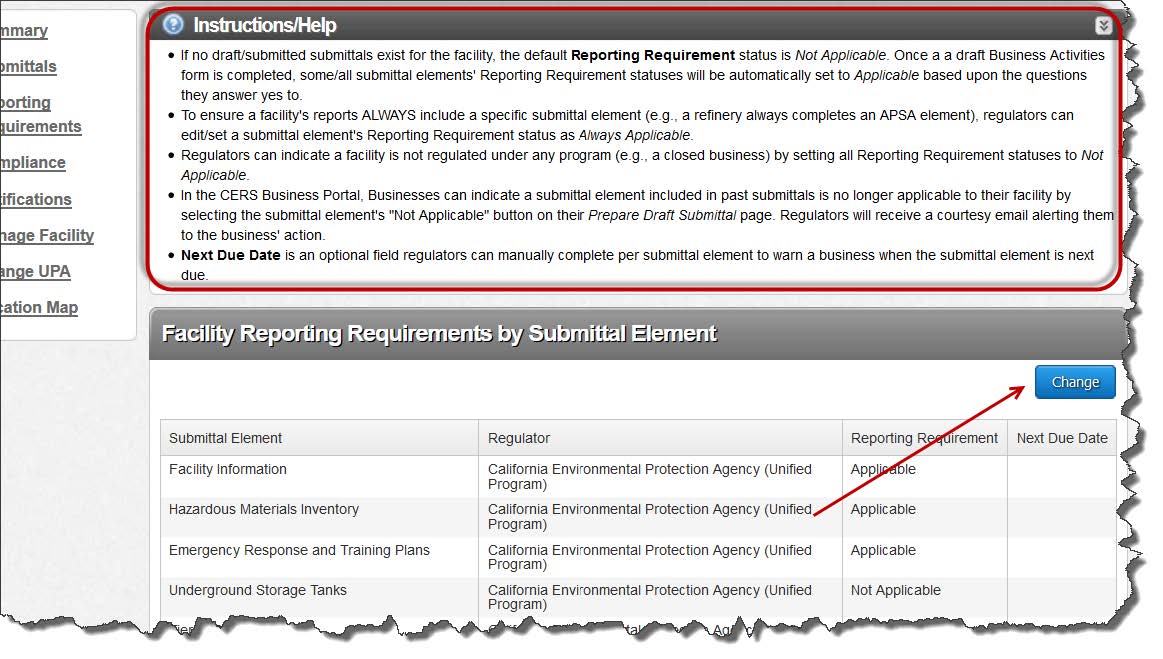Open the Summary sidebar link
The height and width of the screenshot is (659, 1163).
[24, 30]
